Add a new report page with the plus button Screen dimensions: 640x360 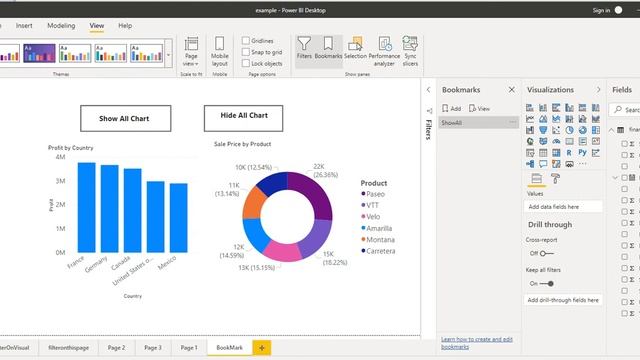[x=262, y=348]
